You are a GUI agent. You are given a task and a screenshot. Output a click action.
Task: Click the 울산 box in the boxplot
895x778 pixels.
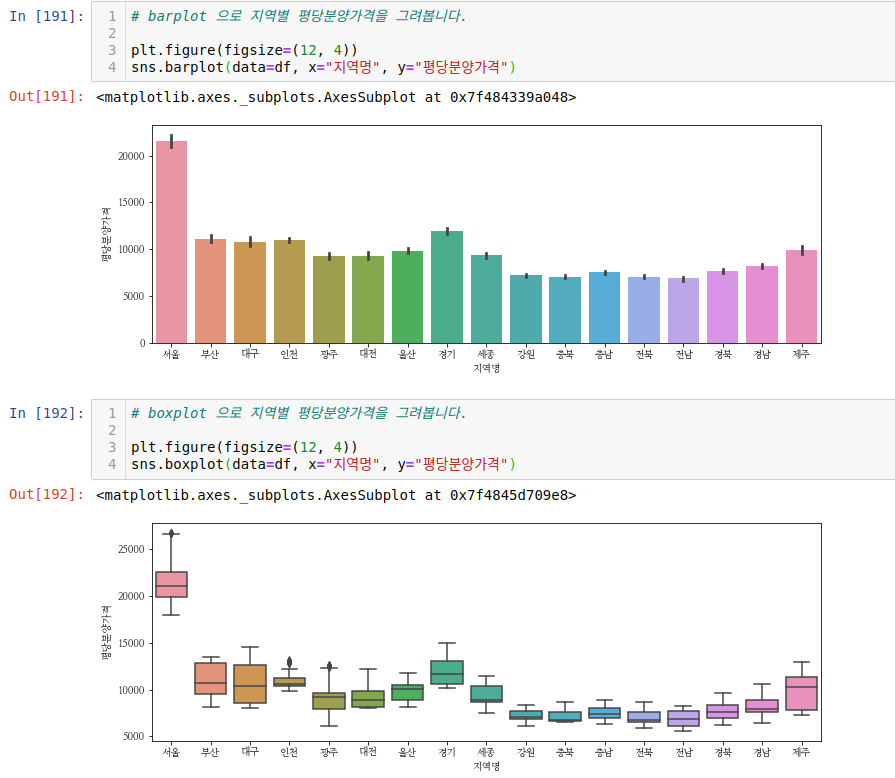point(408,692)
